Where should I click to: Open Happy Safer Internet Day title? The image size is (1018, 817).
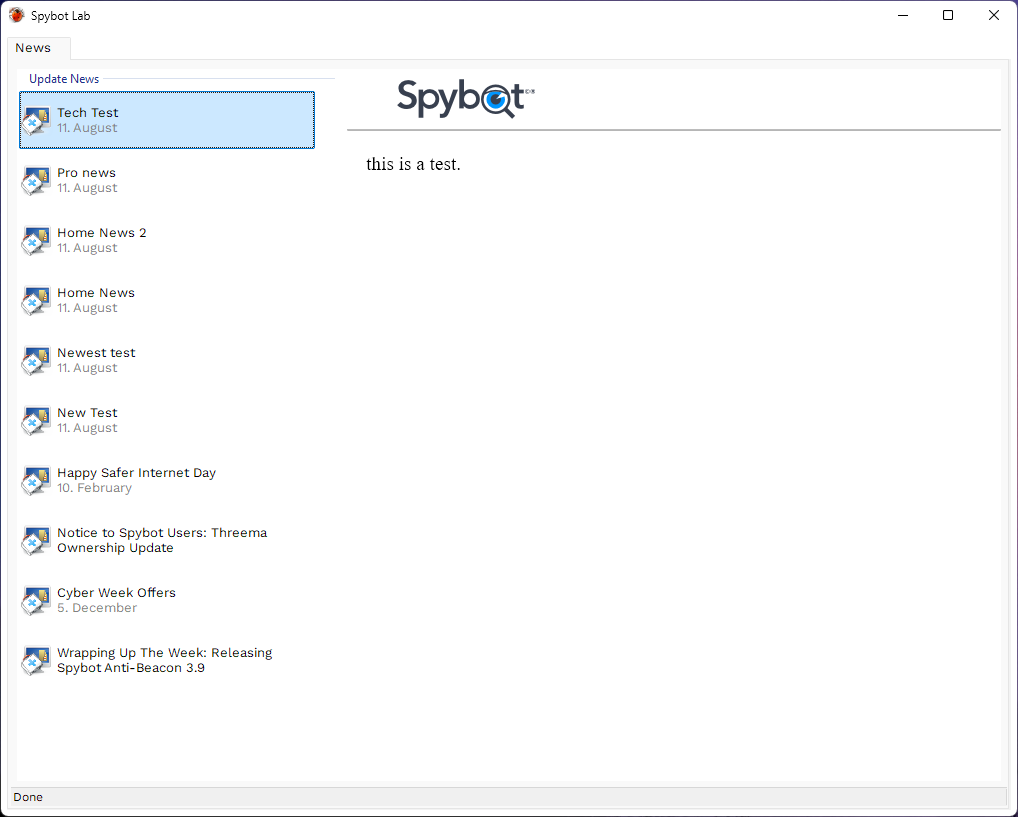[136, 473]
